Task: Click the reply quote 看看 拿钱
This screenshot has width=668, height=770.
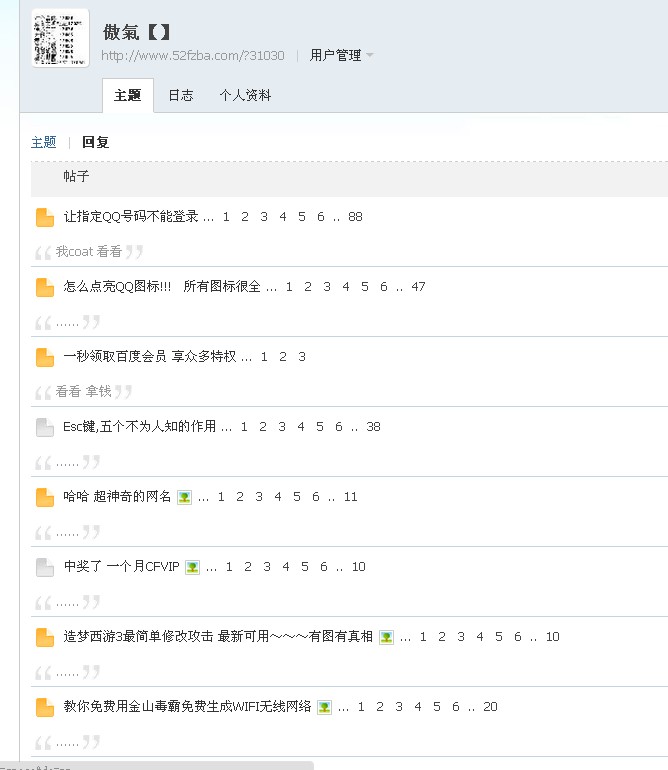Action: pos(83,391)
